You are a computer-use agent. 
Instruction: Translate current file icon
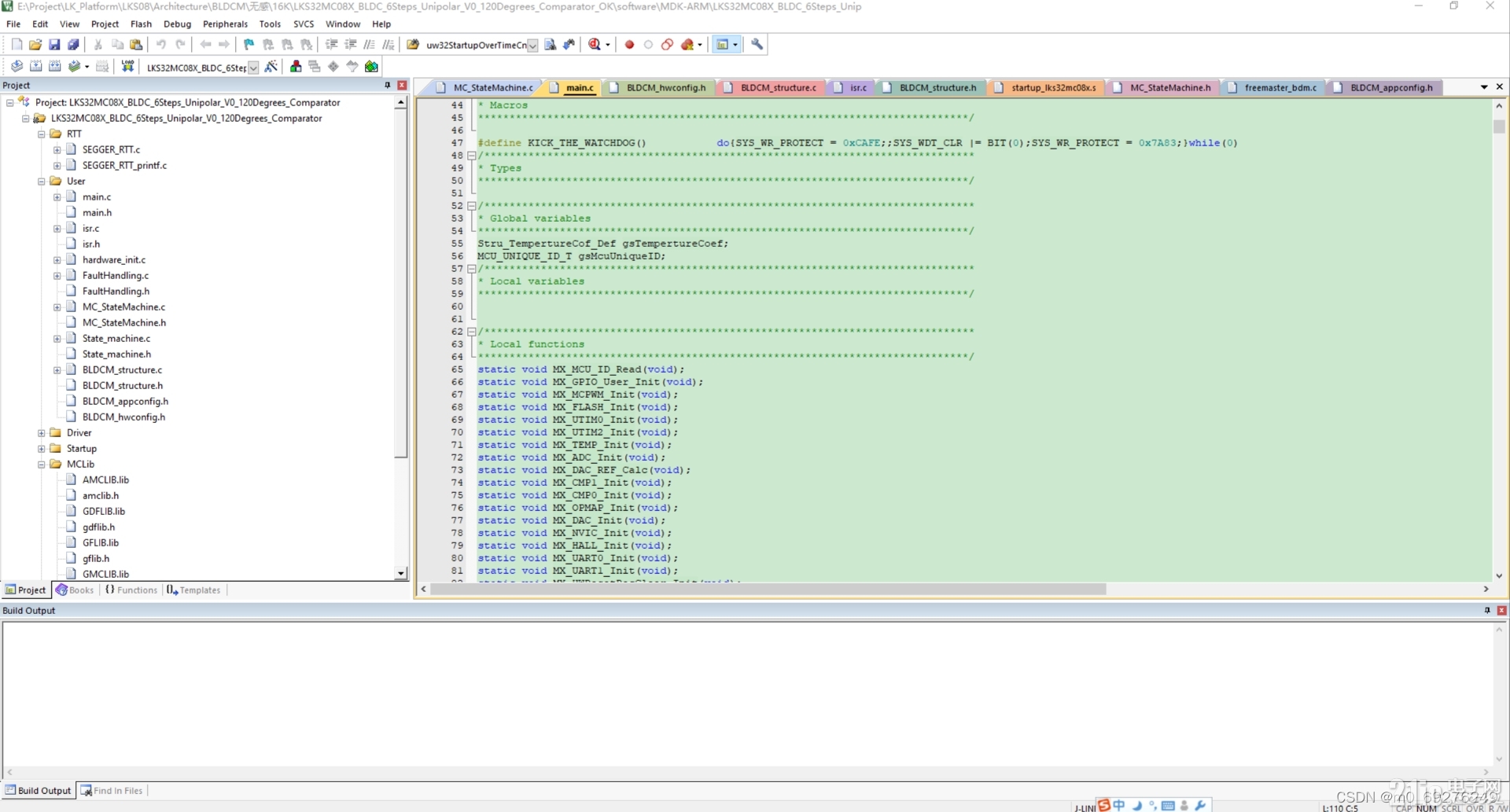[x=17, y=67]
